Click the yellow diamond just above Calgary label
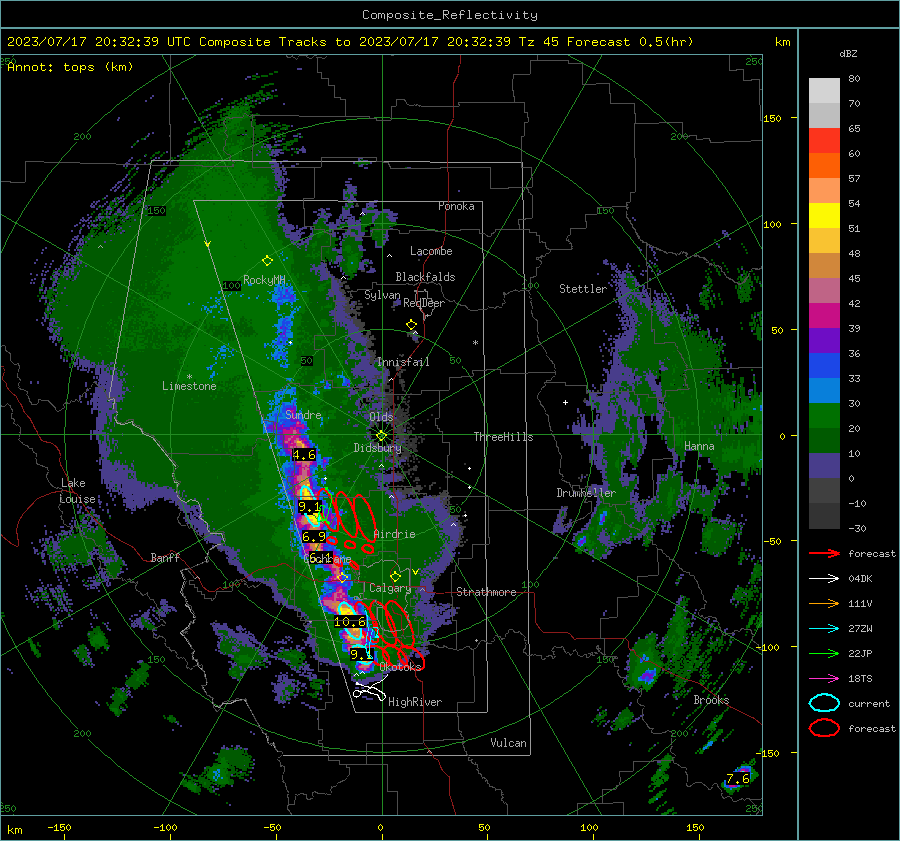Screen dimensions: 900x841 [x=395, y=576]
